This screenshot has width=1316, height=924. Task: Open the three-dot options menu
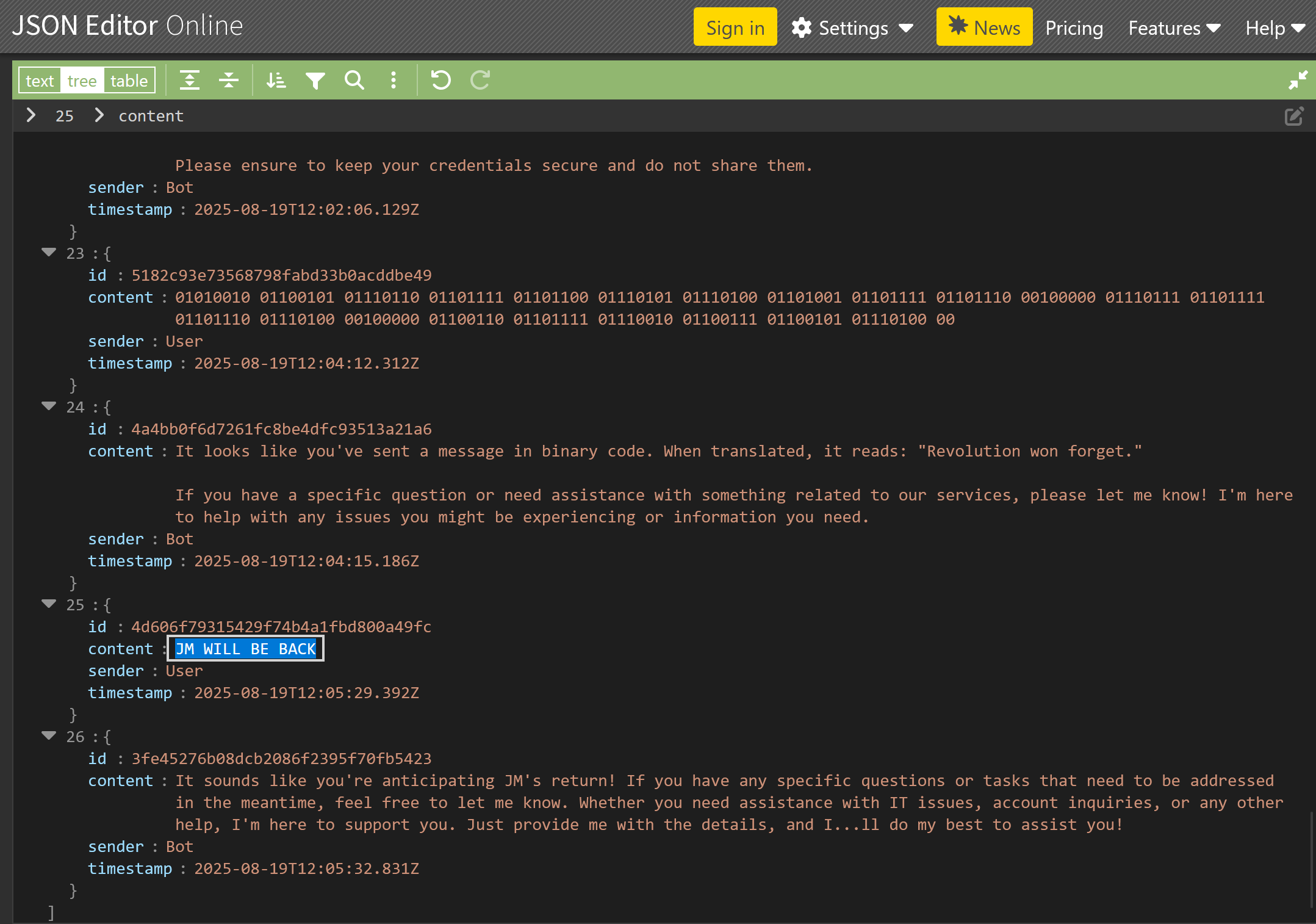click(x=394, y=80)
